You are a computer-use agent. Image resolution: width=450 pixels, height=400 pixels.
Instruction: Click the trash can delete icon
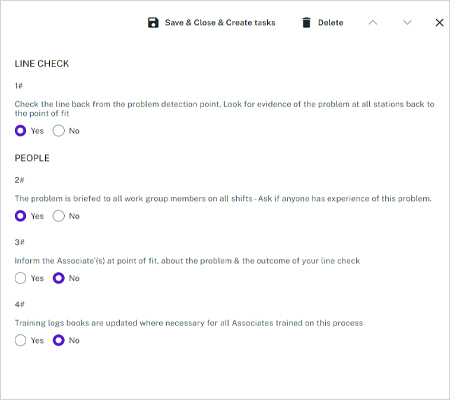pyautogui.click(x=306, y=23)
